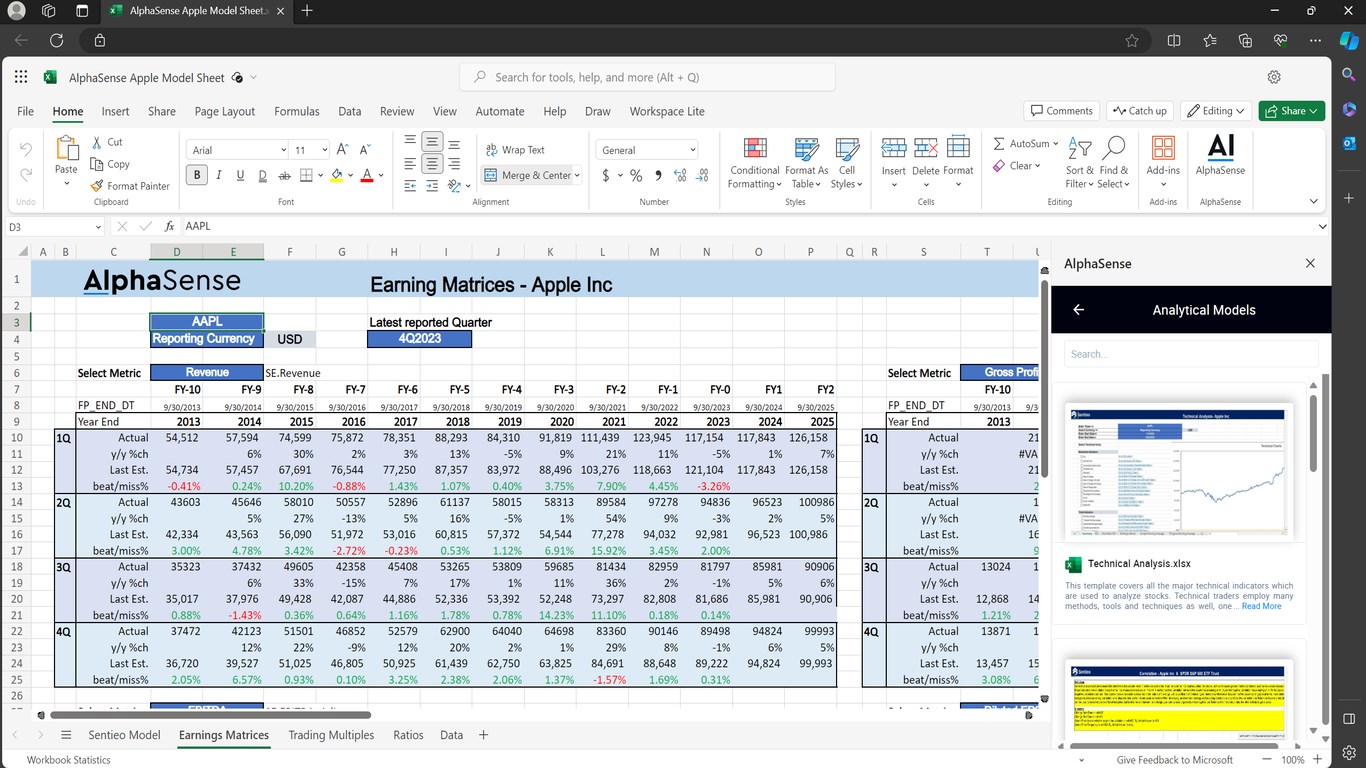Click the green Share button

[1292, 111]
